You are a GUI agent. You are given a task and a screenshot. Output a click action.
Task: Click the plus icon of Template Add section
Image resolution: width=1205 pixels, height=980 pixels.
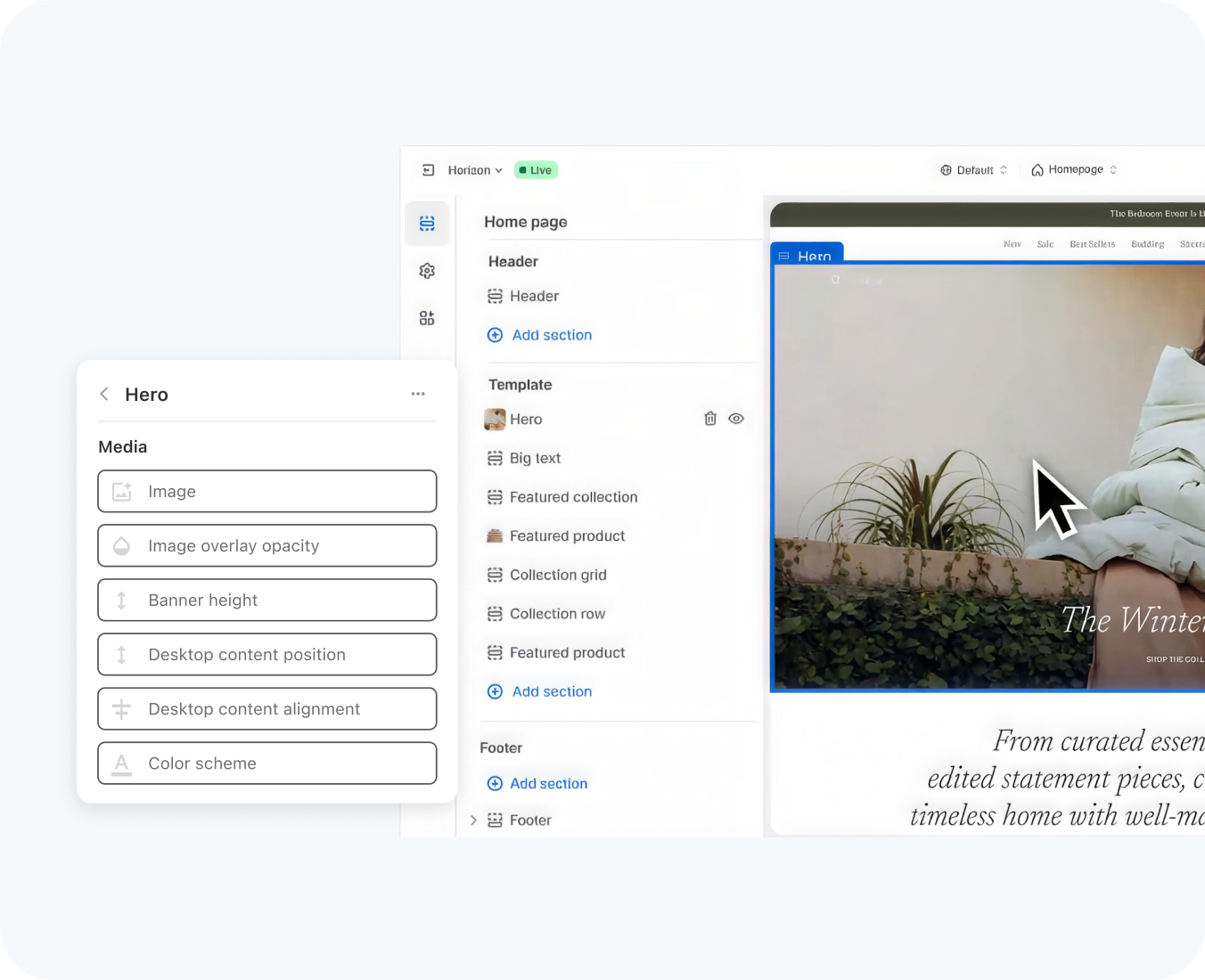point(495,691)
